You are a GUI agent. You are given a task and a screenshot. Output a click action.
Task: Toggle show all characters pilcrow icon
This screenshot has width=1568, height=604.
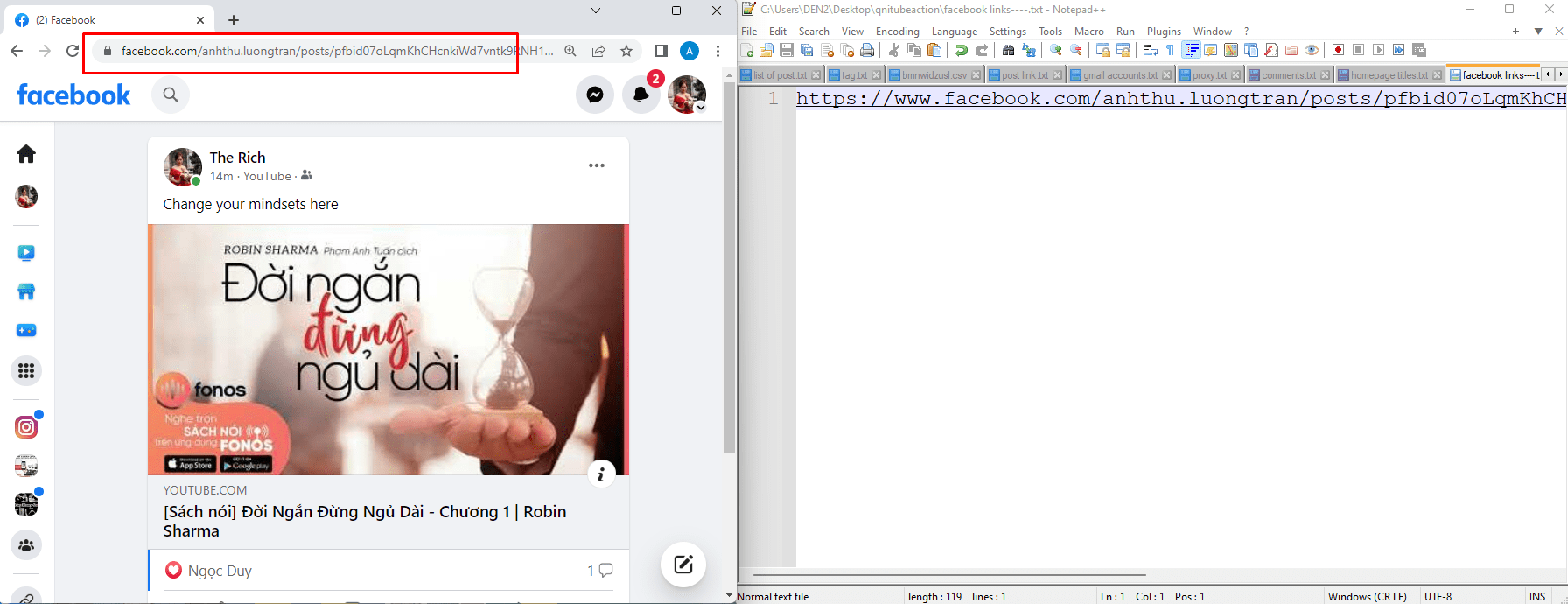coord(1170,50)
